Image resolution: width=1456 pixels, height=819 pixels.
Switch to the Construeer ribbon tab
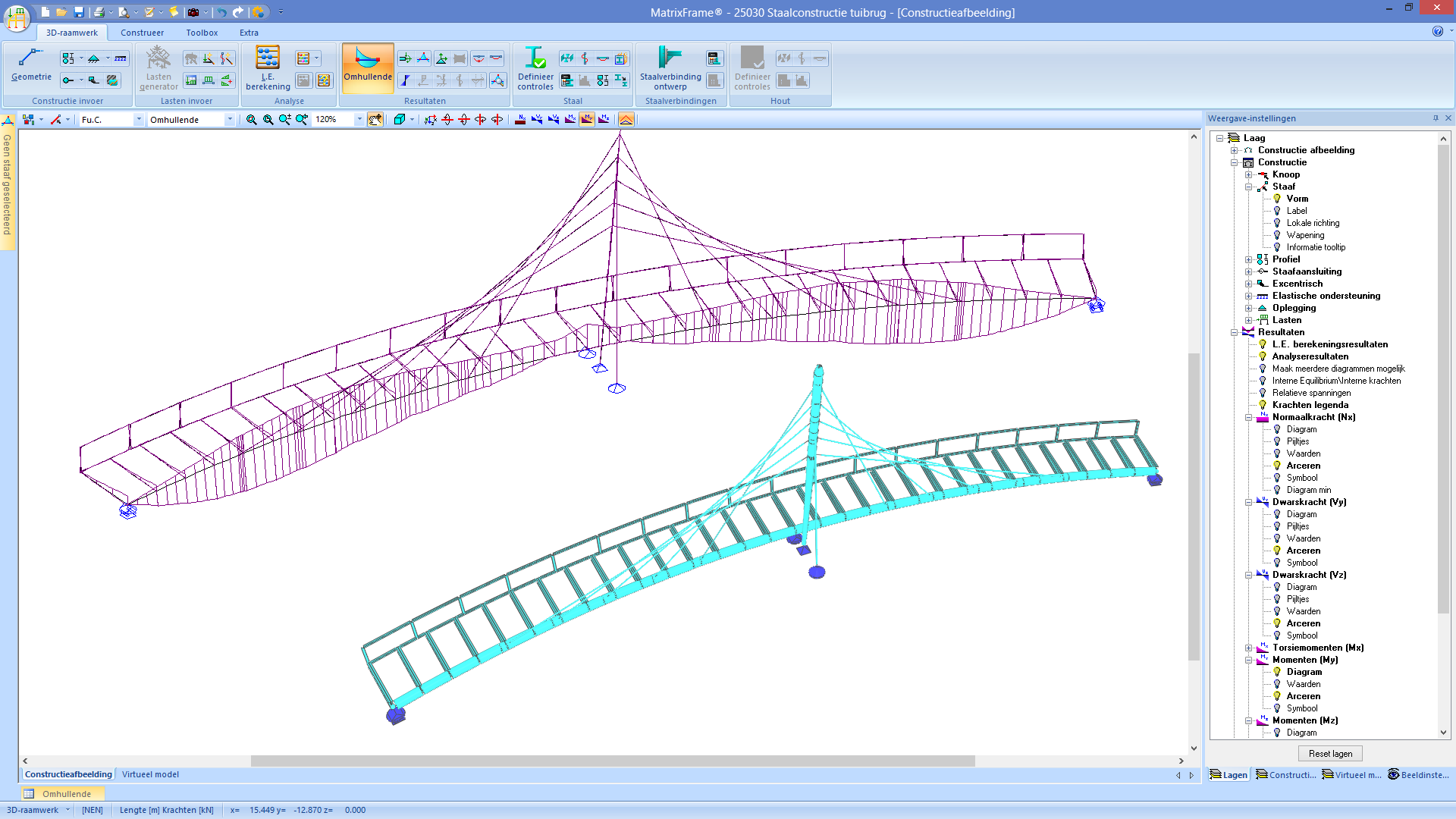[x=142, y=33]
